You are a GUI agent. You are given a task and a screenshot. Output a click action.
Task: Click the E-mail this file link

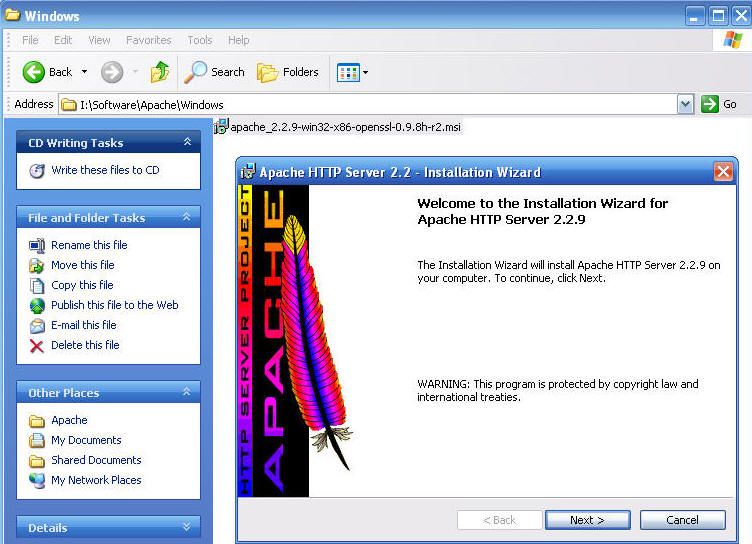[x=84, y=325]
